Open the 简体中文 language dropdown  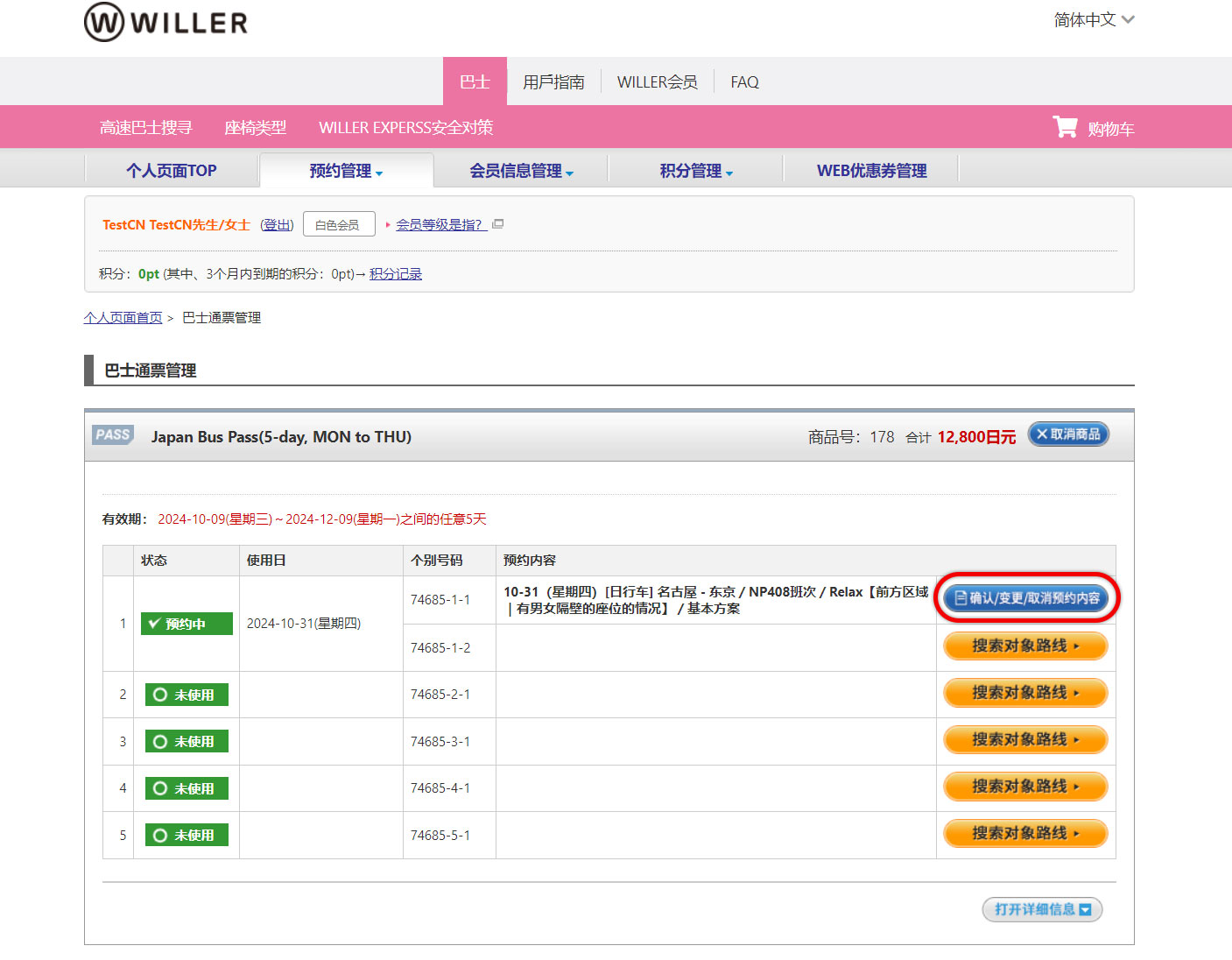[1094, 19]
